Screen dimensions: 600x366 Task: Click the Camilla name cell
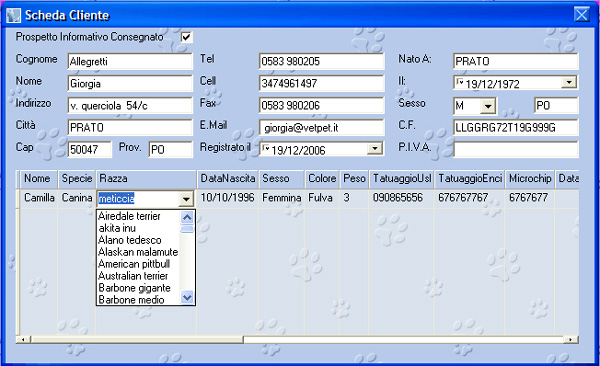39,198
